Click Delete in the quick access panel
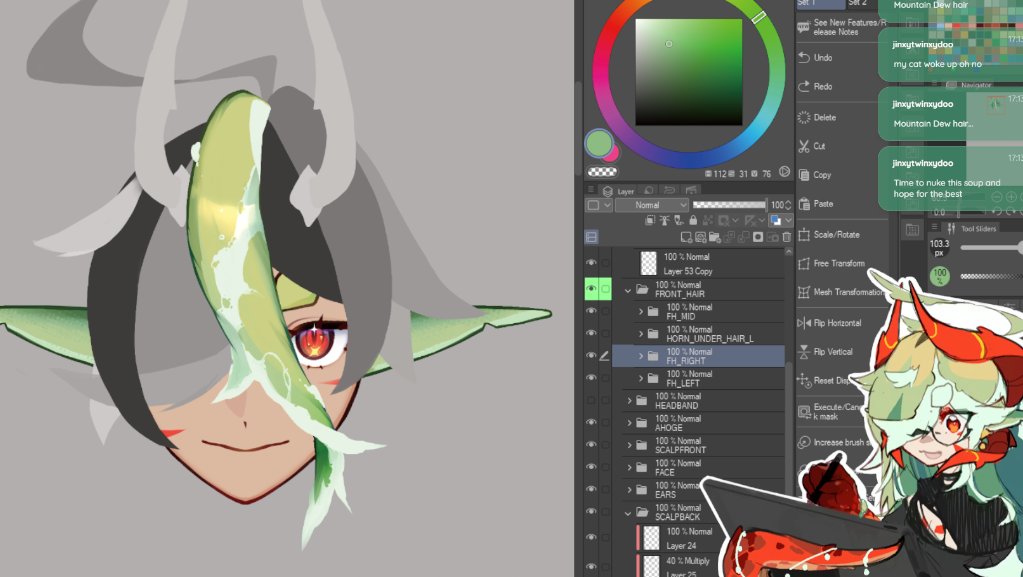Screen dimensions: 1023x577 point(817,117)
